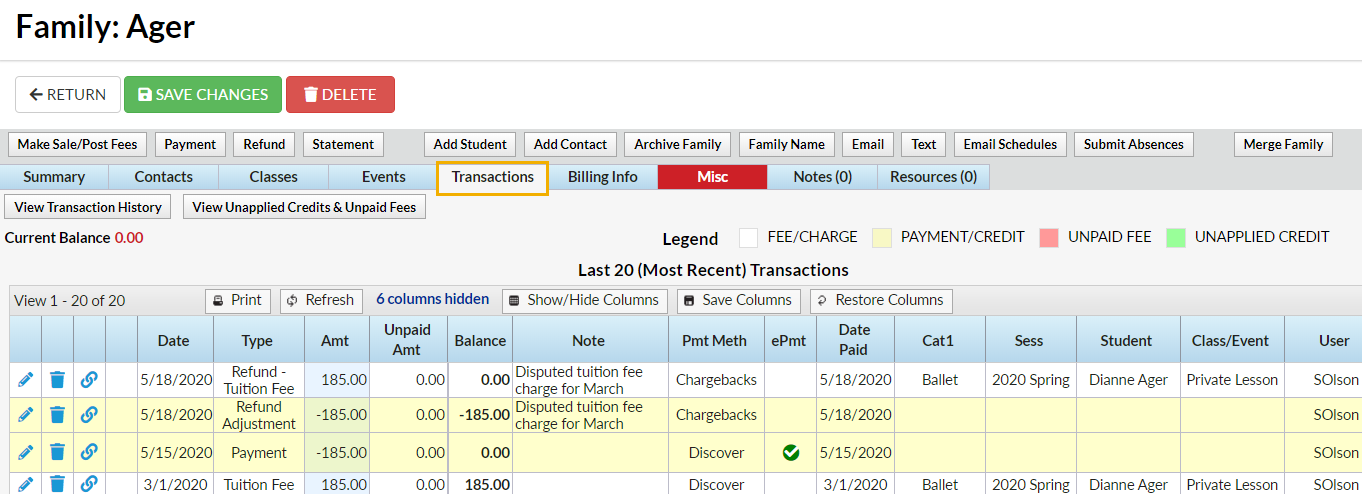Archive Family button
This screenshot has height=494, width=1362.
[x=678, y=144]
